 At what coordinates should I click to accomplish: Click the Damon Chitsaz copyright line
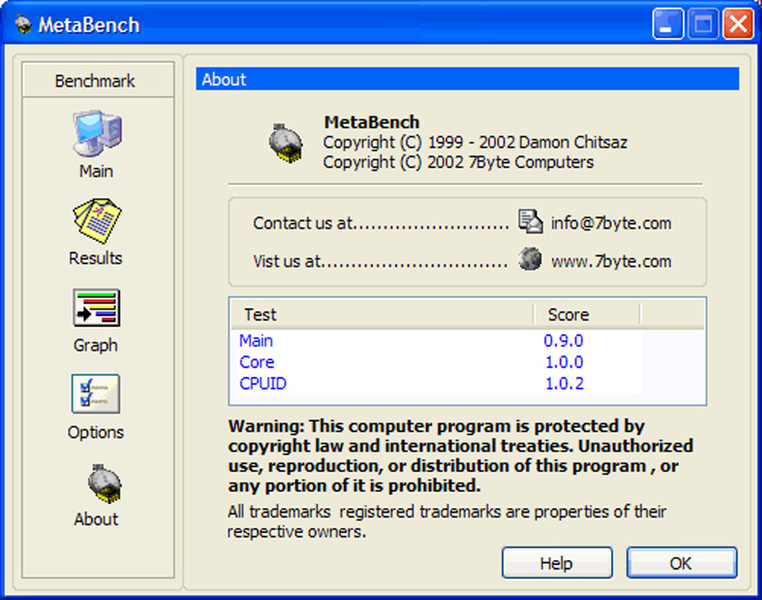(x=475, y=142)
